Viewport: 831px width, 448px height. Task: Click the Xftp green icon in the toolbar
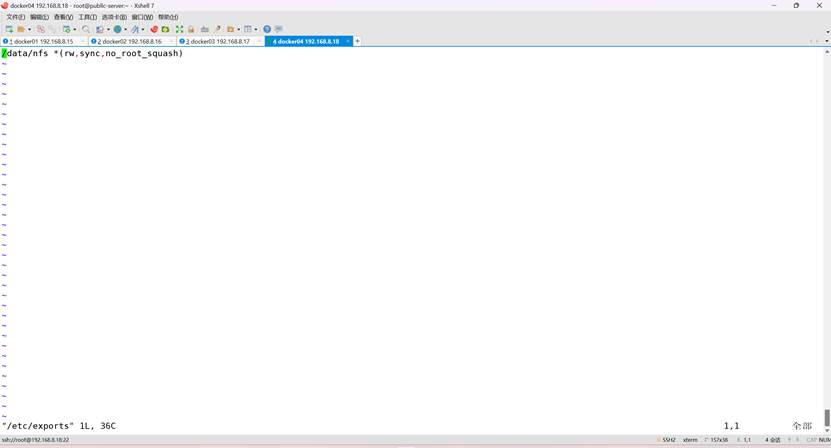pyautogui.click(x=165, y=29)
